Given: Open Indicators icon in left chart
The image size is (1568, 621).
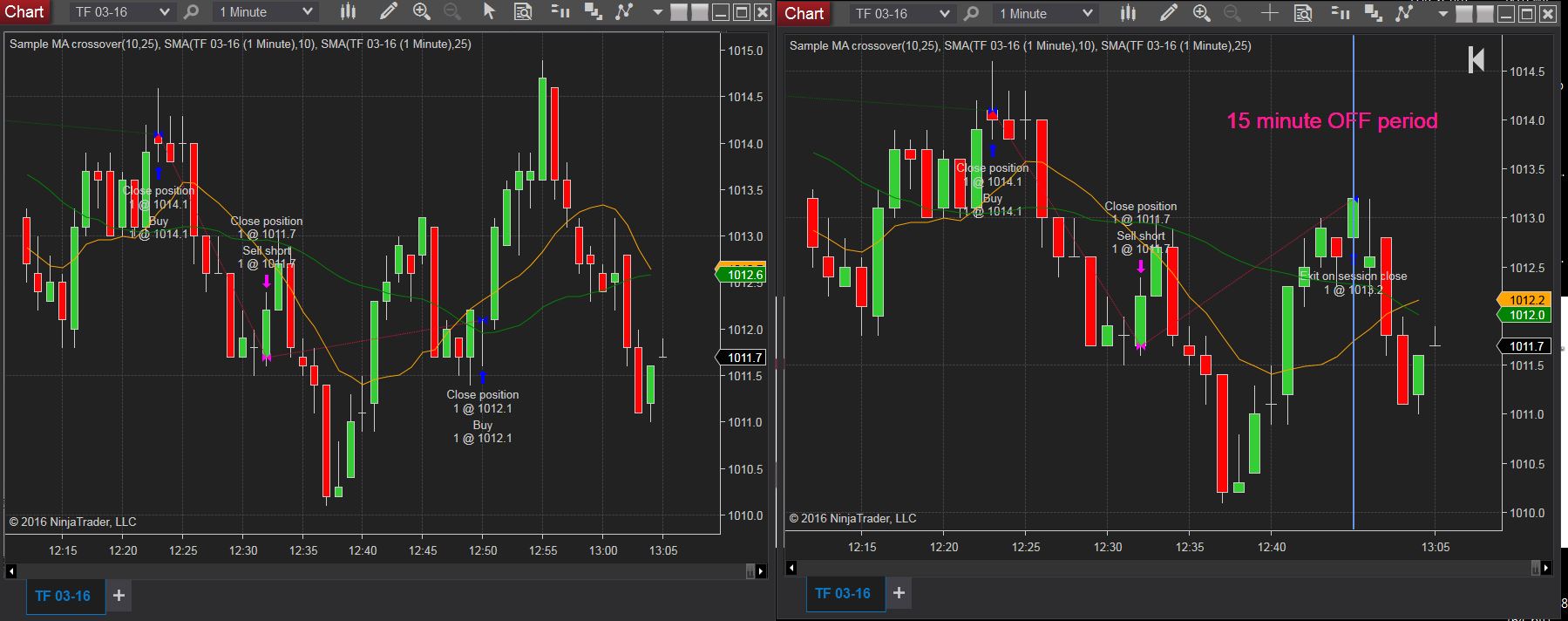Looking at the screenshot, I should (x=593, y=12).
